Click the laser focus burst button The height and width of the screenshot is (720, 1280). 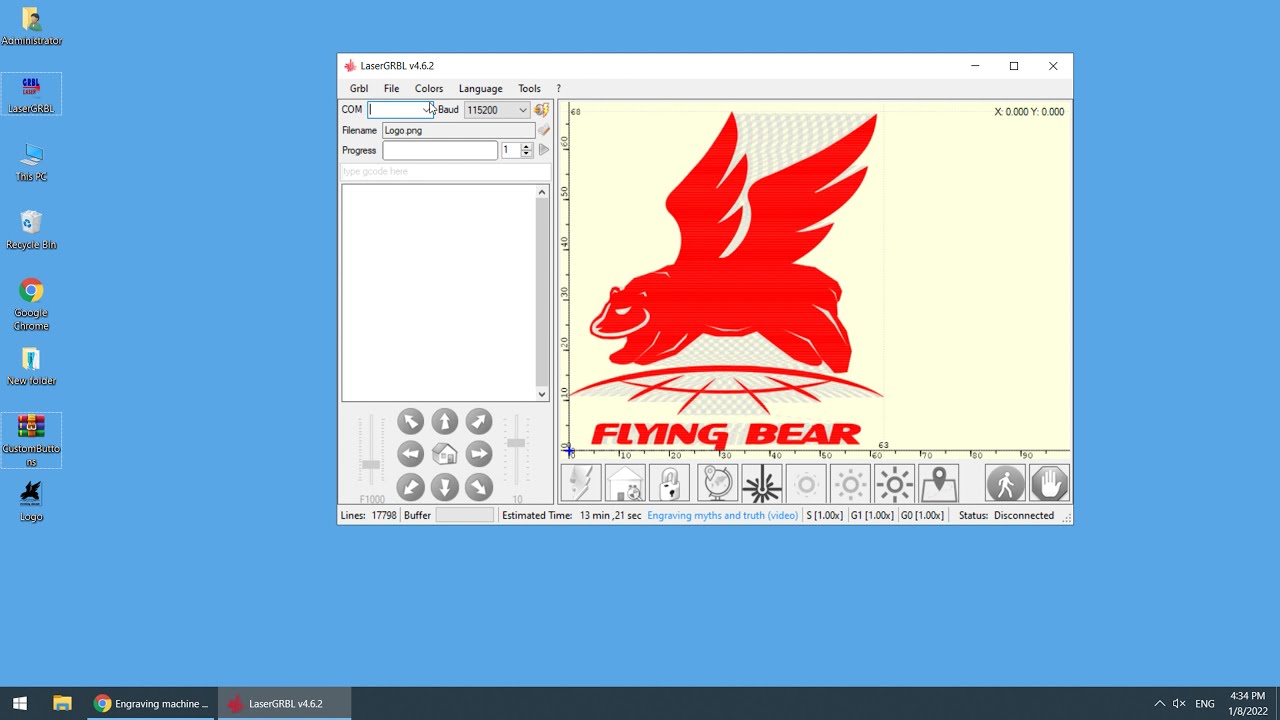(x=761, y=484)
